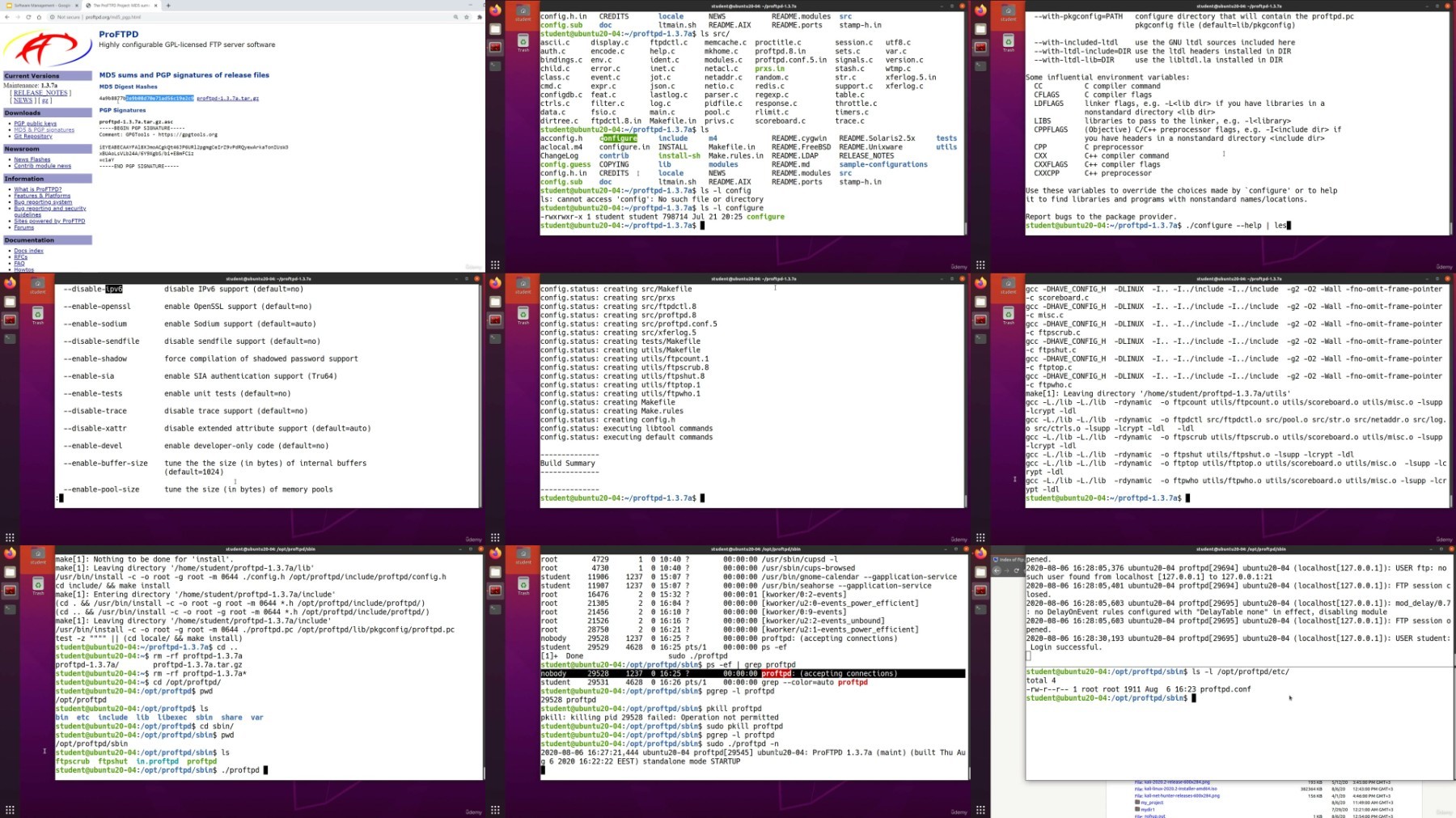Close the "Software Management" Chrome tab
This screenshot has width=1456, height=818.
pos(77,6)
